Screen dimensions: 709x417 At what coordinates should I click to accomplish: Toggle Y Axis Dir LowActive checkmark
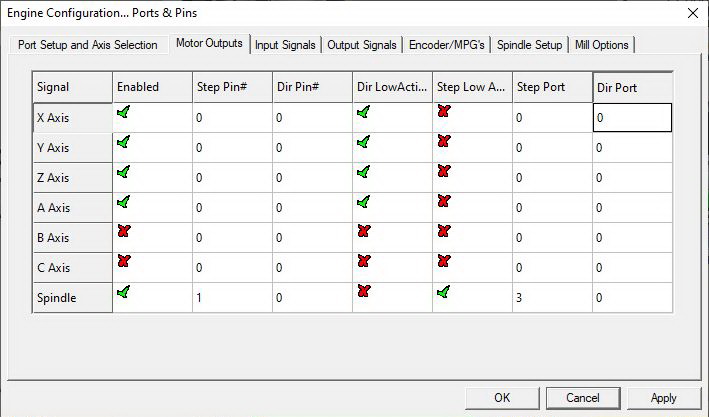364,142
